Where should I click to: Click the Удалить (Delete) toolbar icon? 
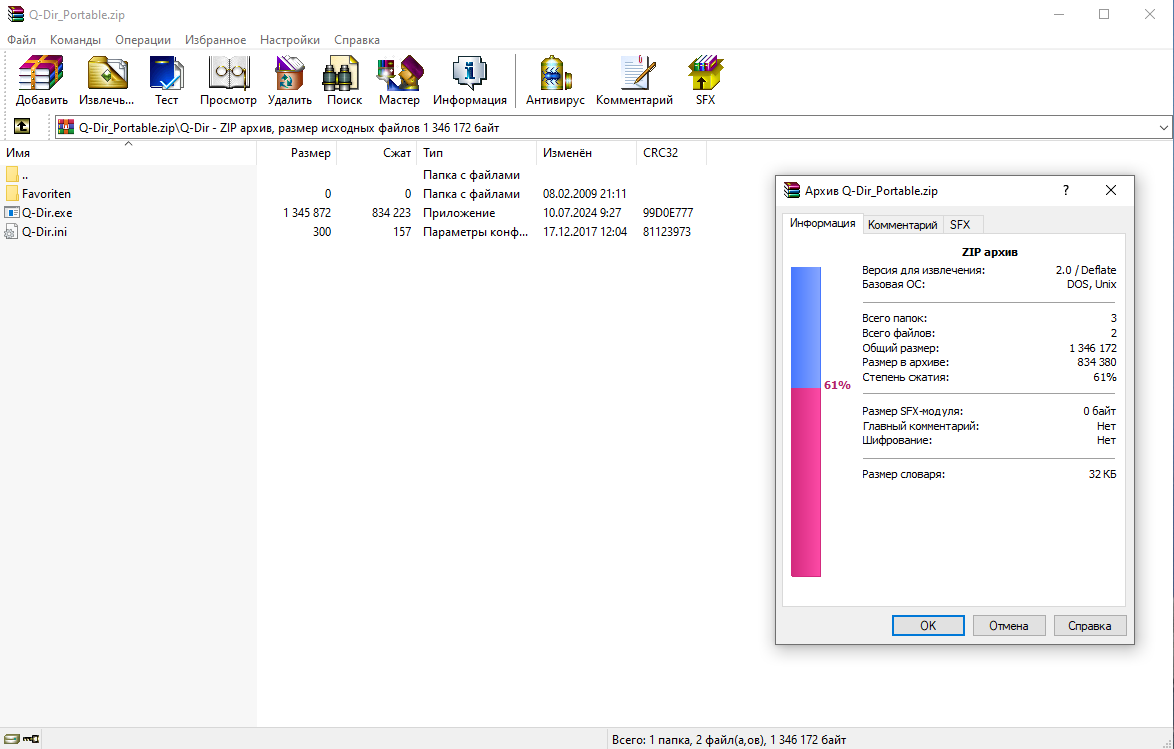(x=289, y=73)
